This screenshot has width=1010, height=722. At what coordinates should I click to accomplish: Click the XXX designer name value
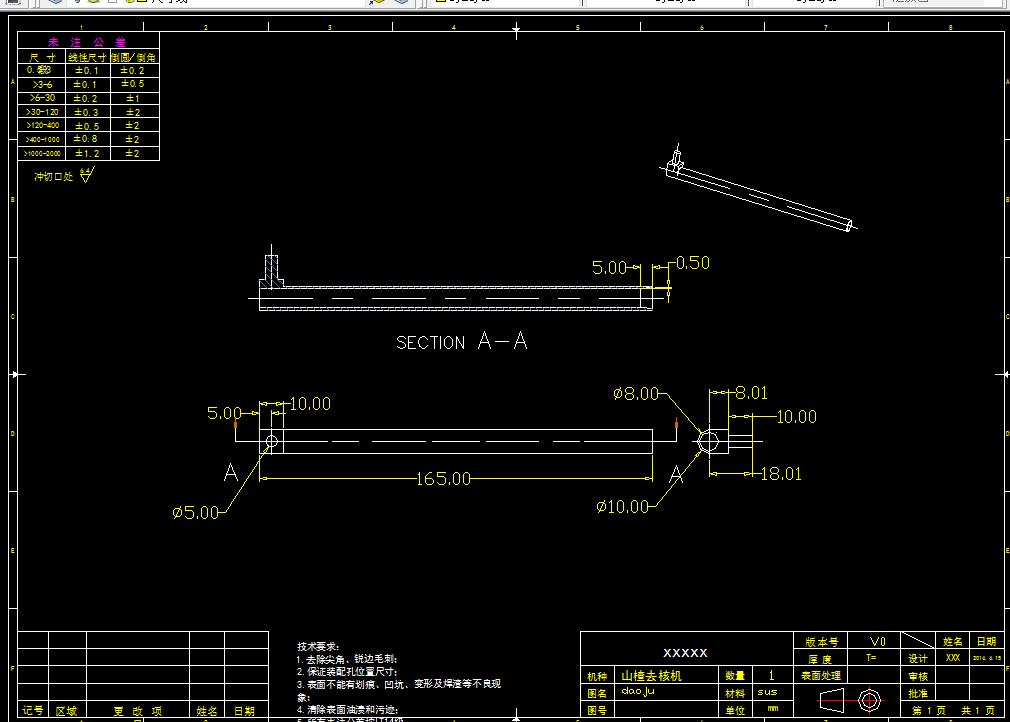coord(953,658)
